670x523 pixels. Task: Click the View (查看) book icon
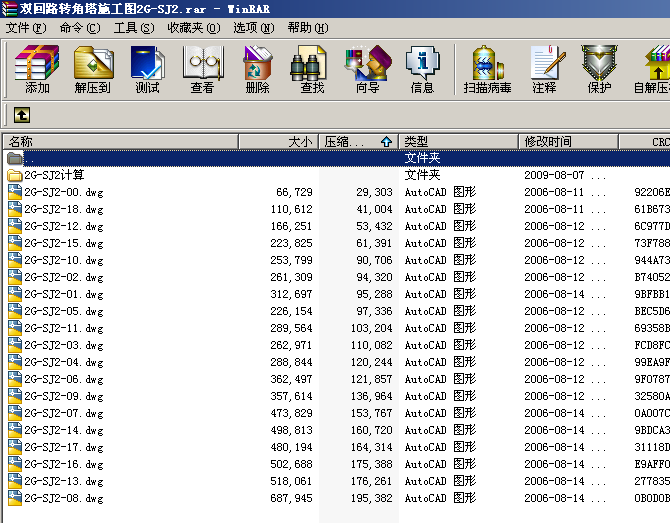(203, 63)
